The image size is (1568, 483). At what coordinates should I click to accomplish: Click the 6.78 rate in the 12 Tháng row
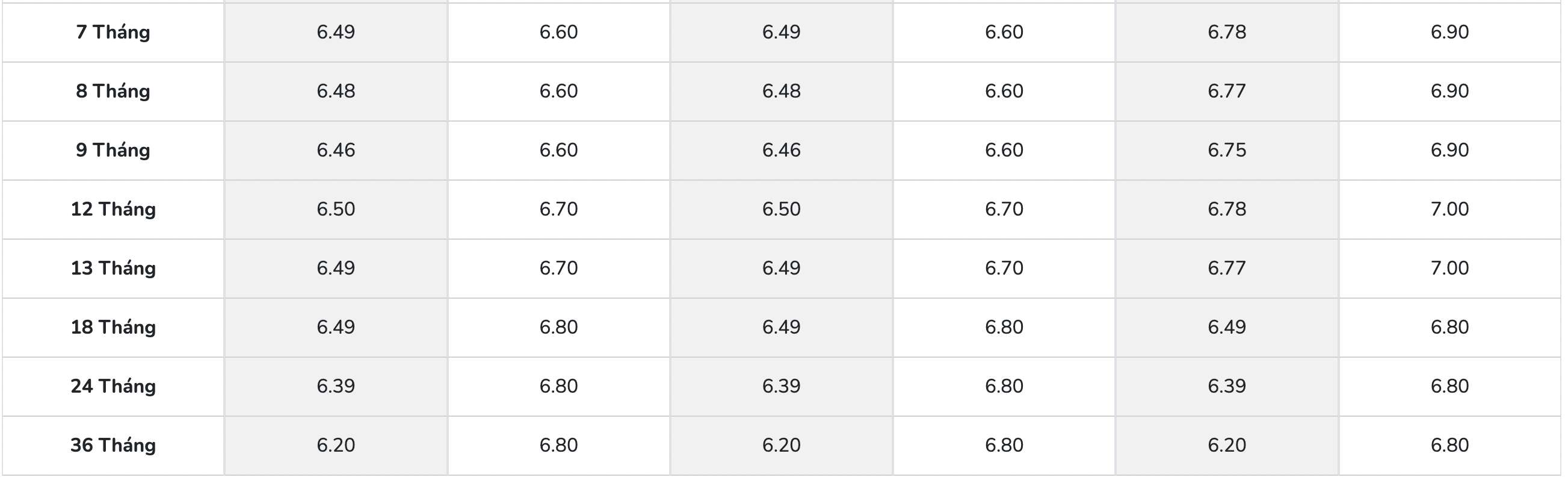coord(1226,209)
